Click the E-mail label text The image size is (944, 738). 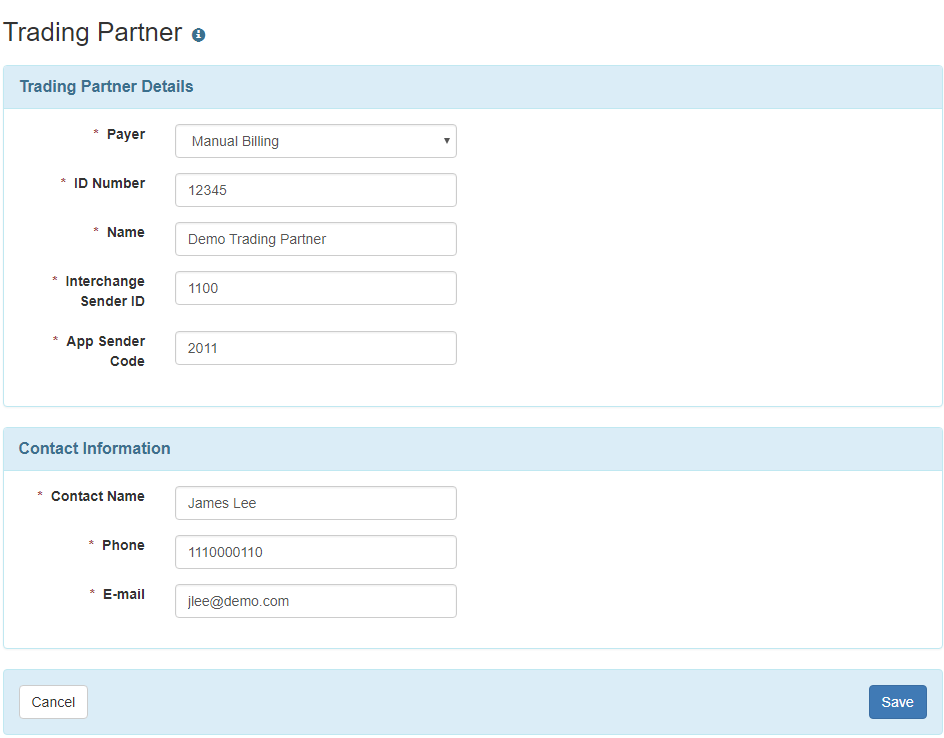pos(123,594)
